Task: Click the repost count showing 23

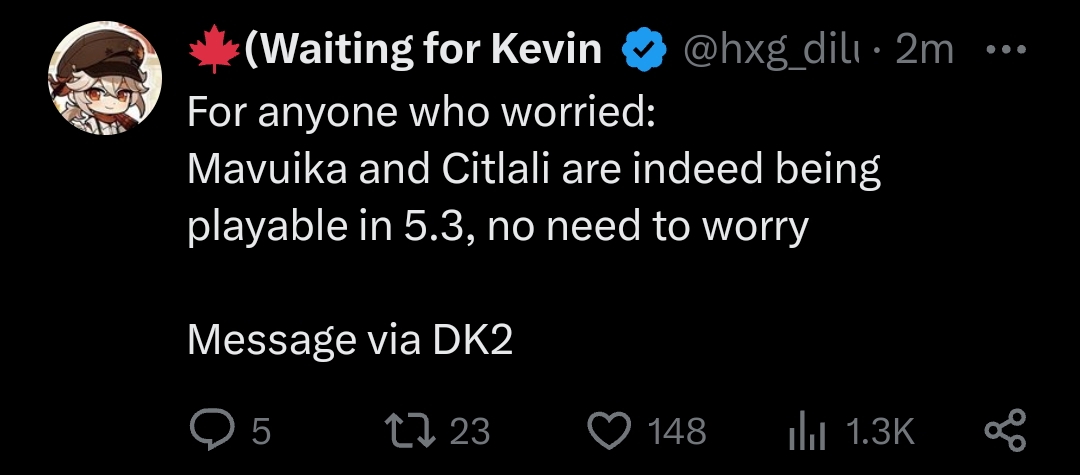Action: pyautogui.click(x=469, y=431)
